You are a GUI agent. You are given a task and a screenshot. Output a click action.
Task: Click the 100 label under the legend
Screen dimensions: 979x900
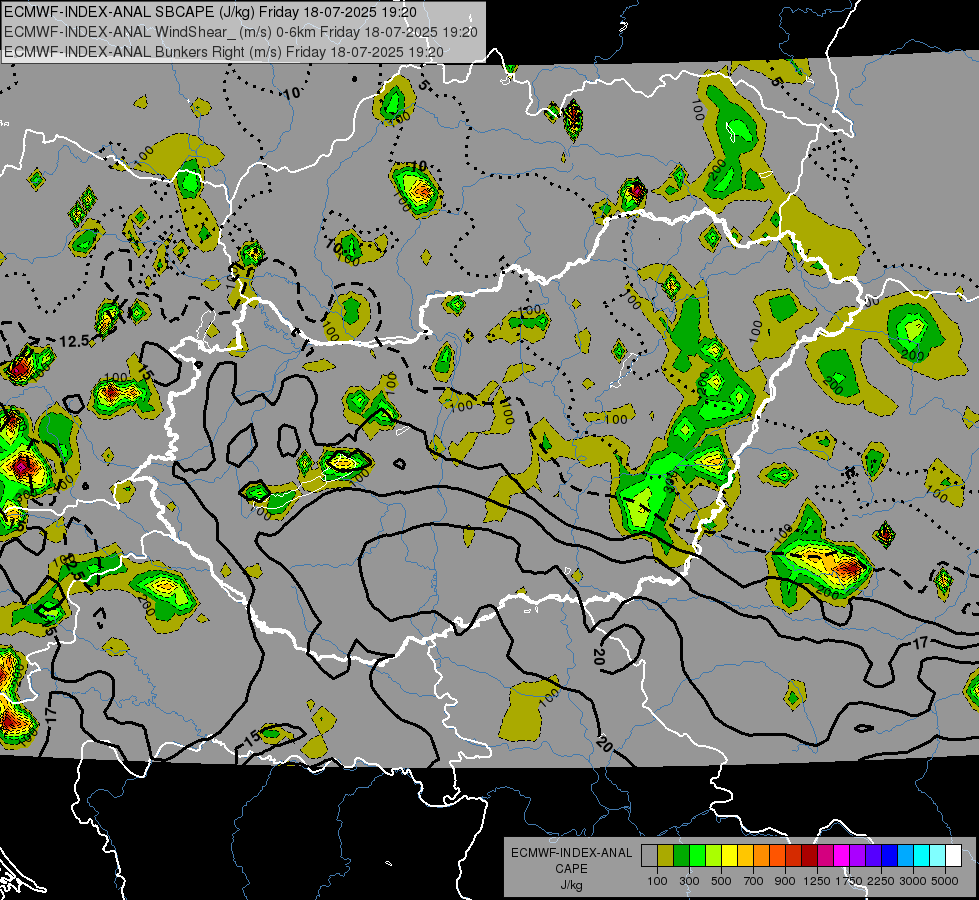(657, 881)
